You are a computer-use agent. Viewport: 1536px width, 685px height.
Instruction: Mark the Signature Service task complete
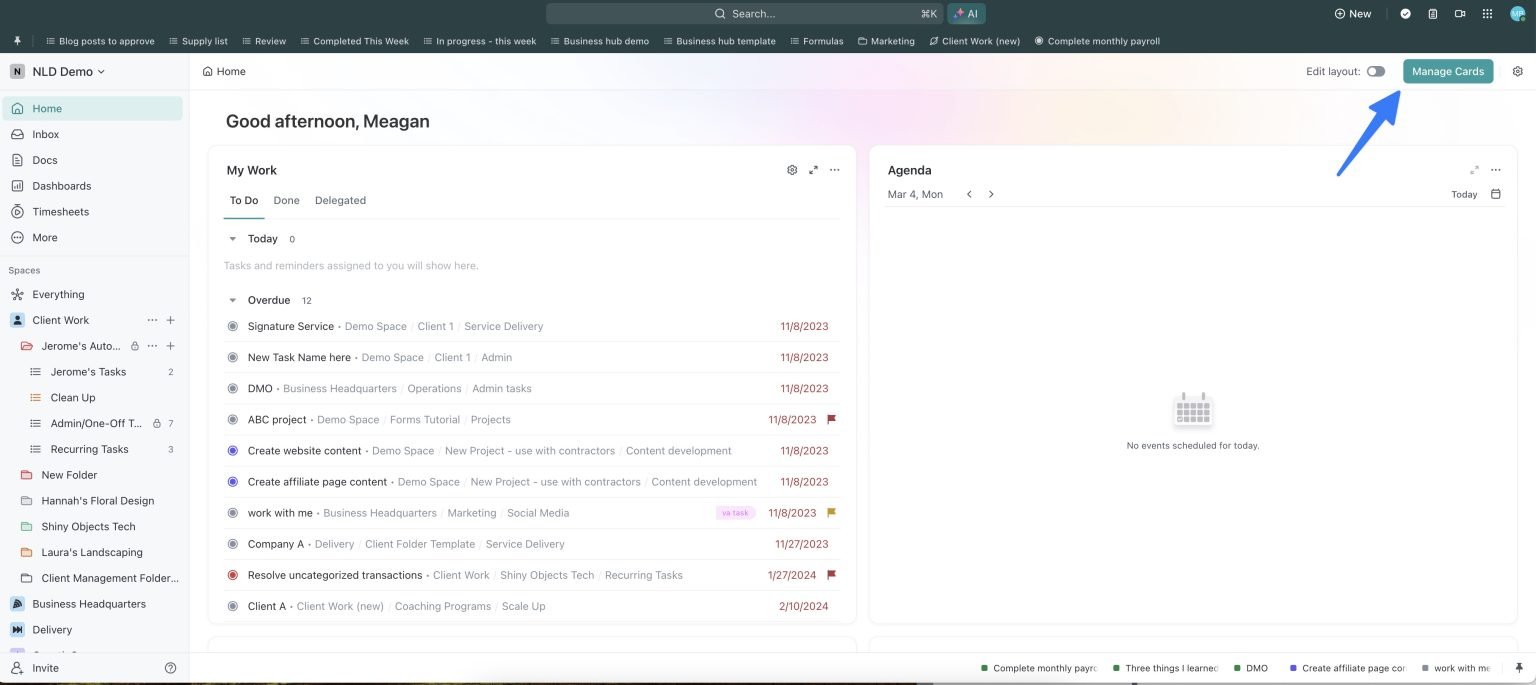[232, 326]
